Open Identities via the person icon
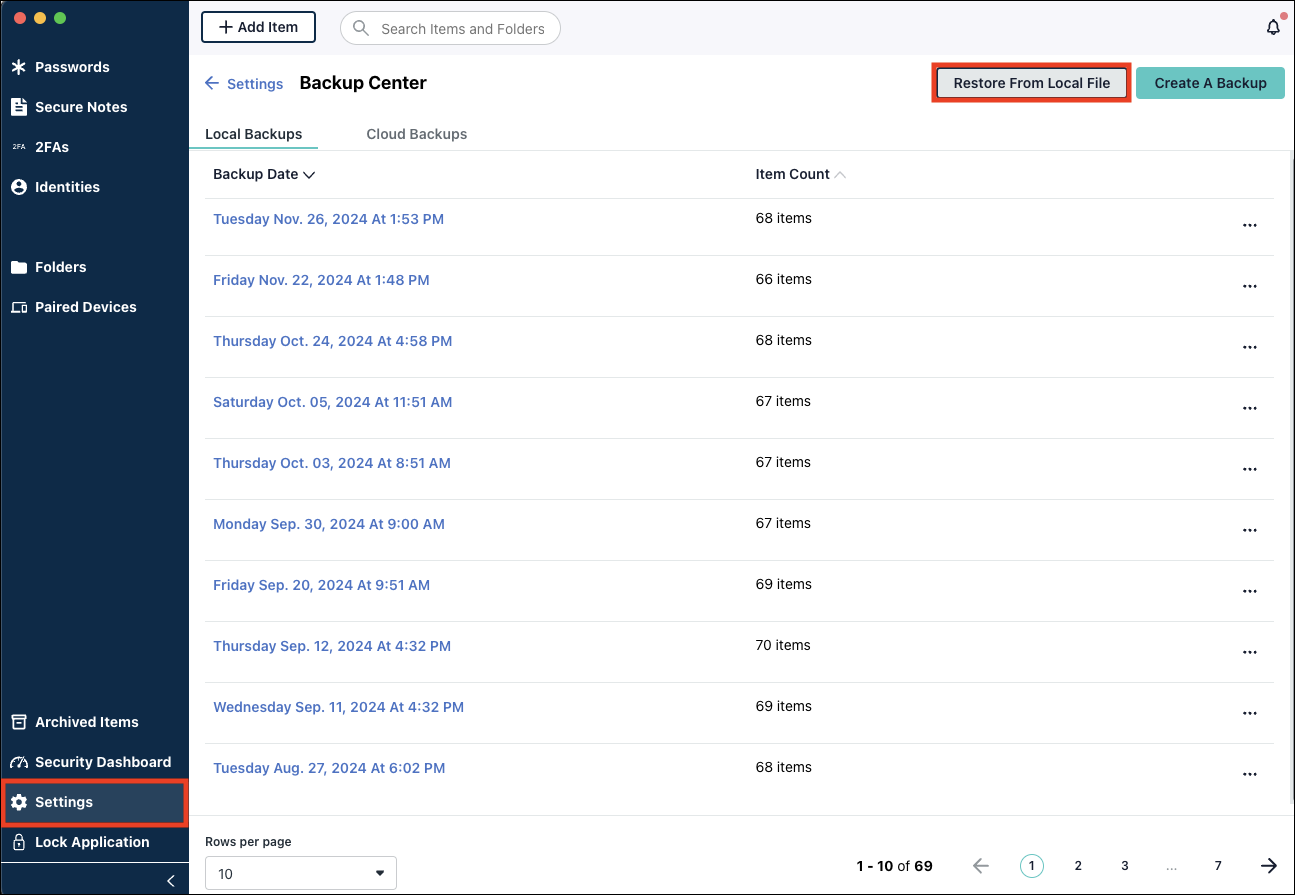Viewport: 1295px width, 895px height. pos(20,187)
